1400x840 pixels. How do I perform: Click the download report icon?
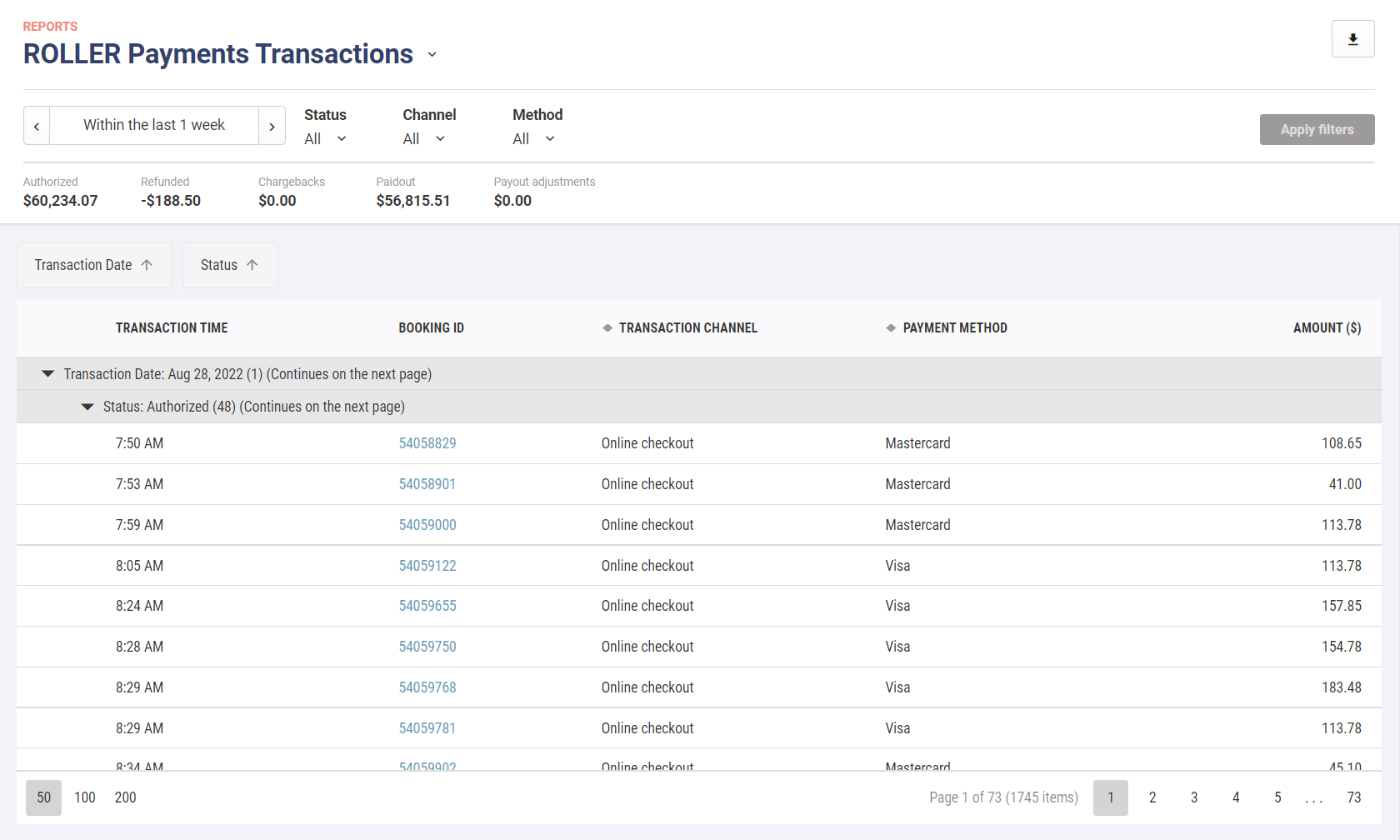(1352, 39)
